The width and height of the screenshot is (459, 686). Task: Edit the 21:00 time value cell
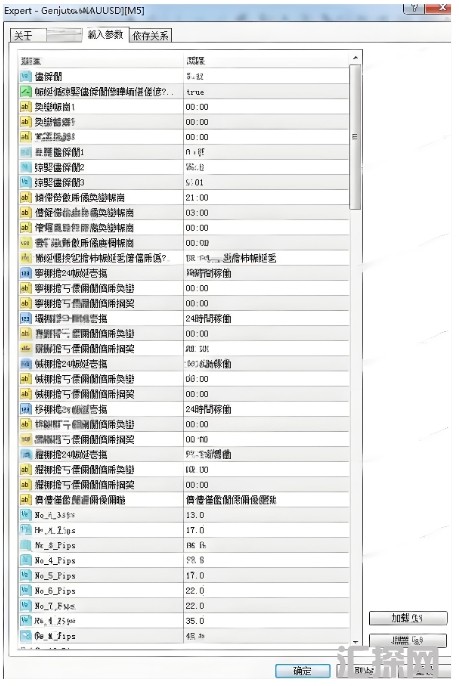point(266,198)
